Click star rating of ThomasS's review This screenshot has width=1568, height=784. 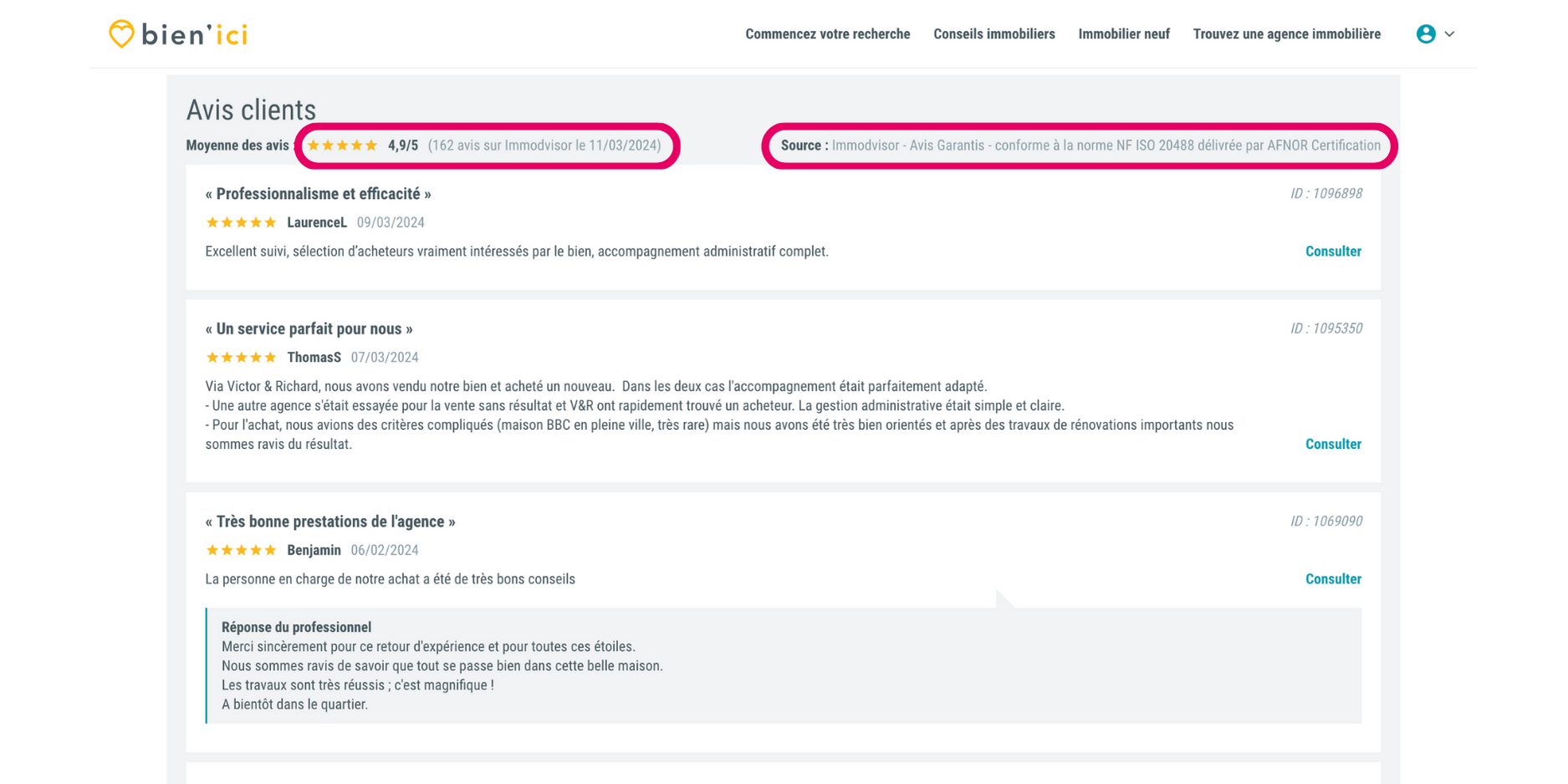coord(241,358)
